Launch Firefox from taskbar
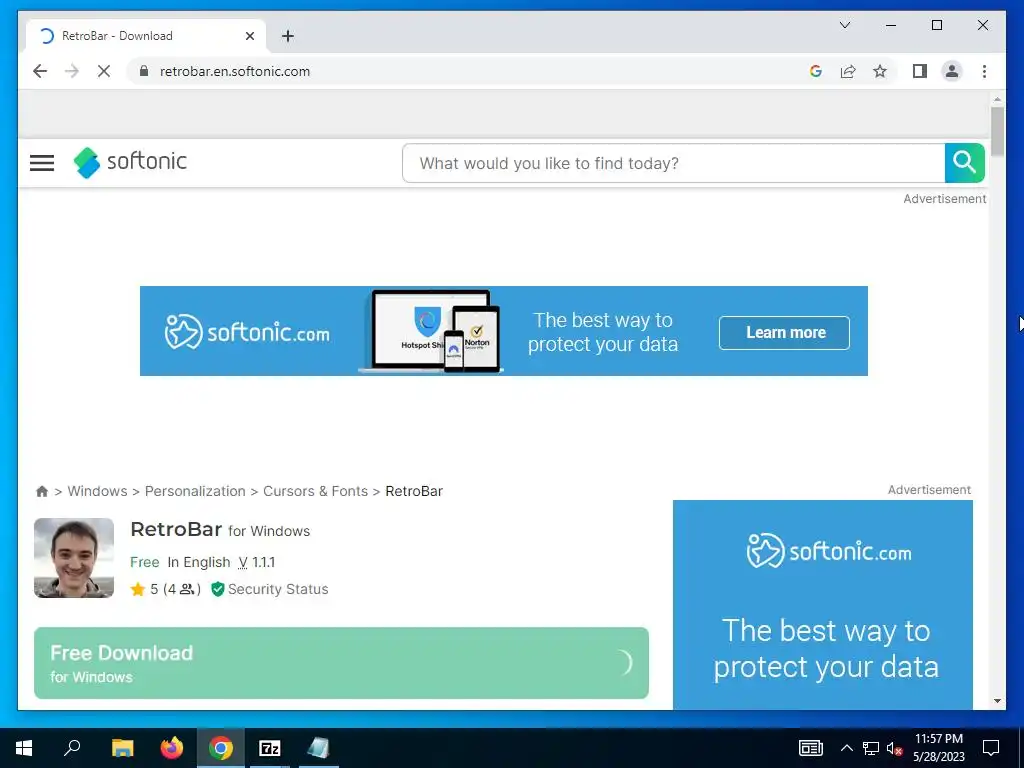Screen dimensions: 1024x768 click(172, 748)
